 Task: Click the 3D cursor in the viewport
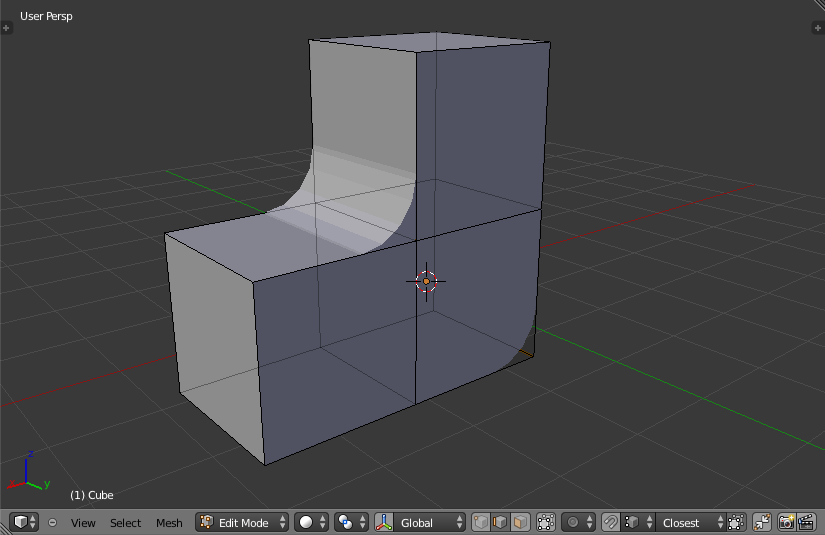click(426, 281)
